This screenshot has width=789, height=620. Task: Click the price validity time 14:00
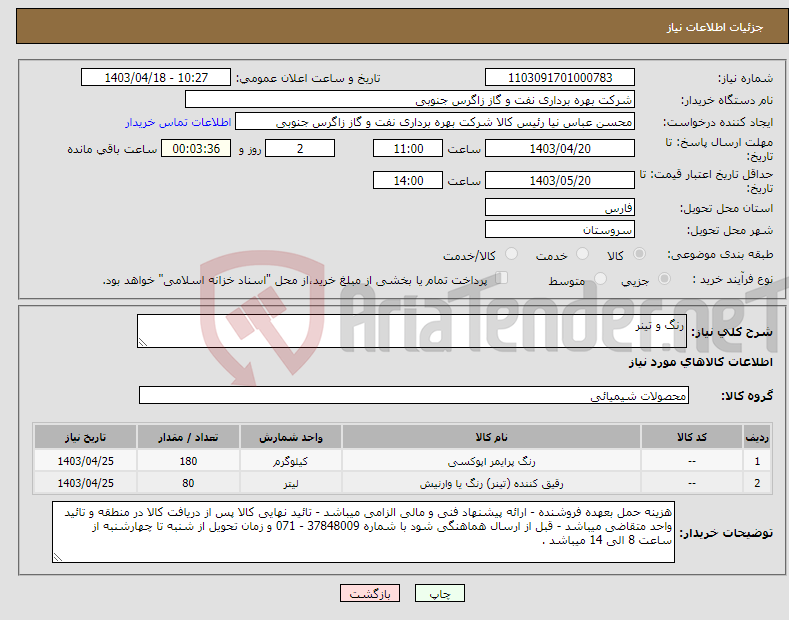tap(408, 180)
